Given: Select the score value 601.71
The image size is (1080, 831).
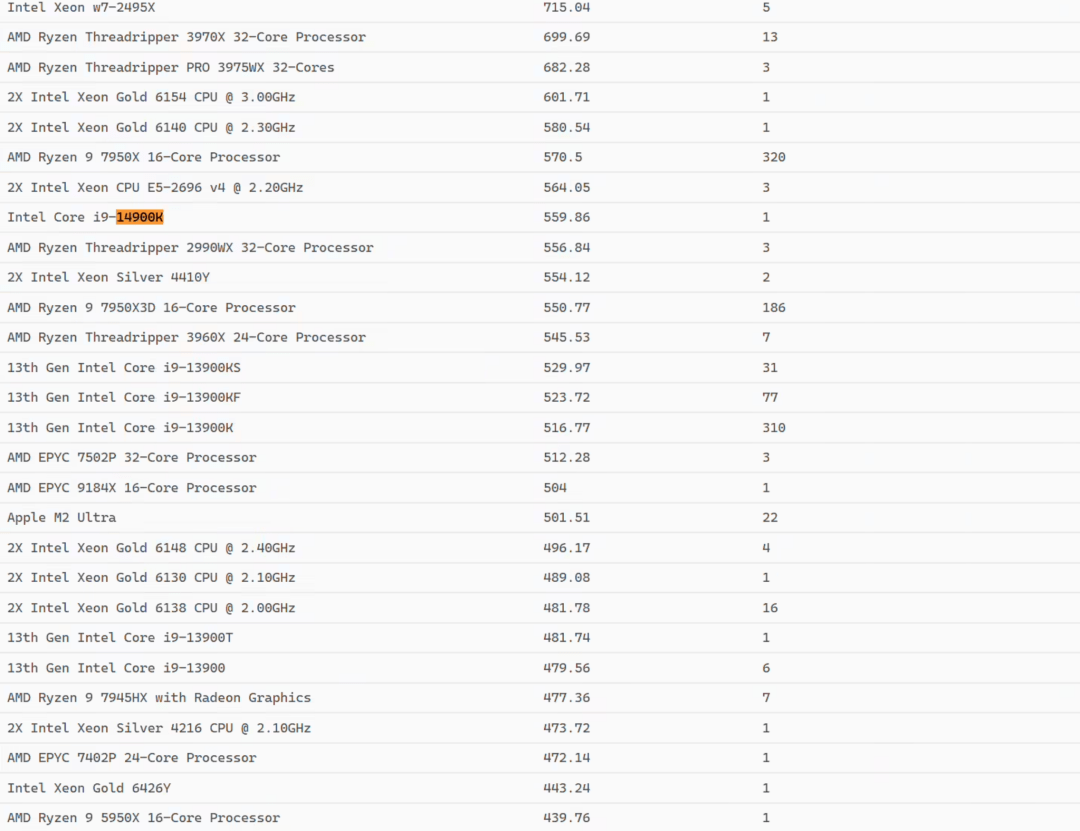Looking at the screenshot, I should coord(567,97).
